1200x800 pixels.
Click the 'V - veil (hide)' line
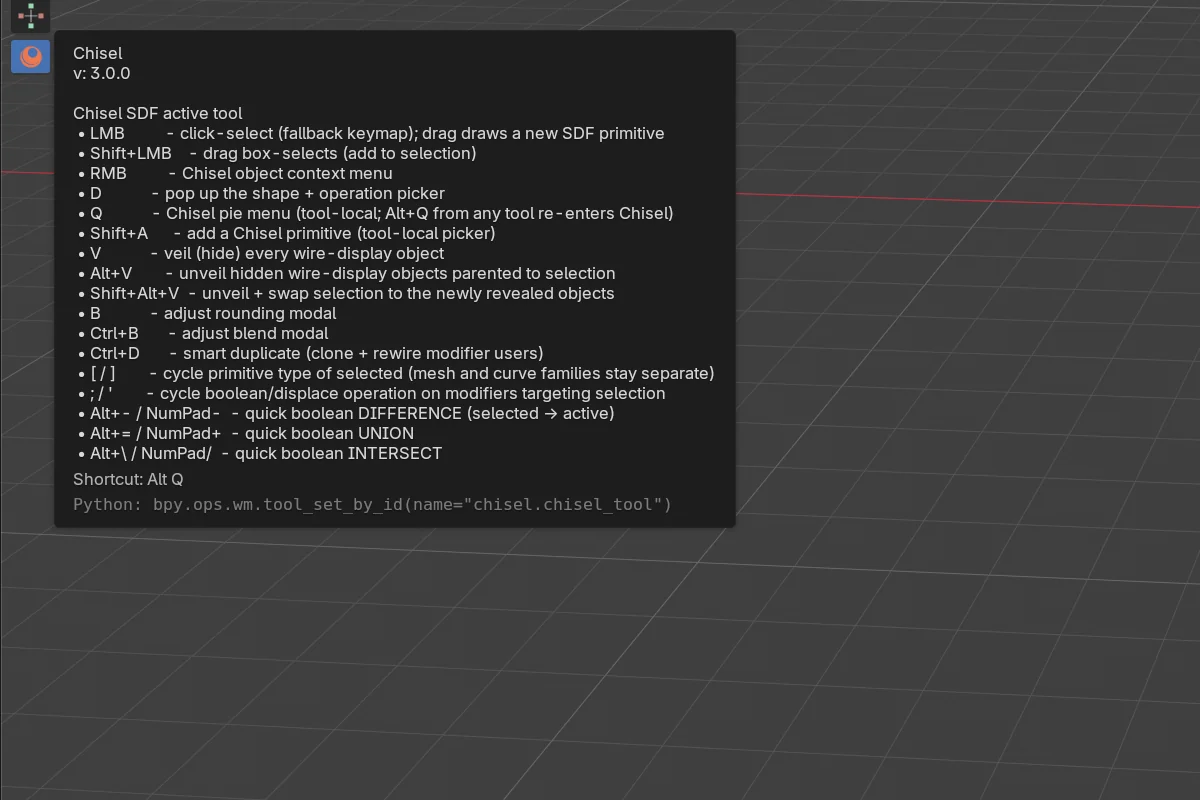pos(261,253)
